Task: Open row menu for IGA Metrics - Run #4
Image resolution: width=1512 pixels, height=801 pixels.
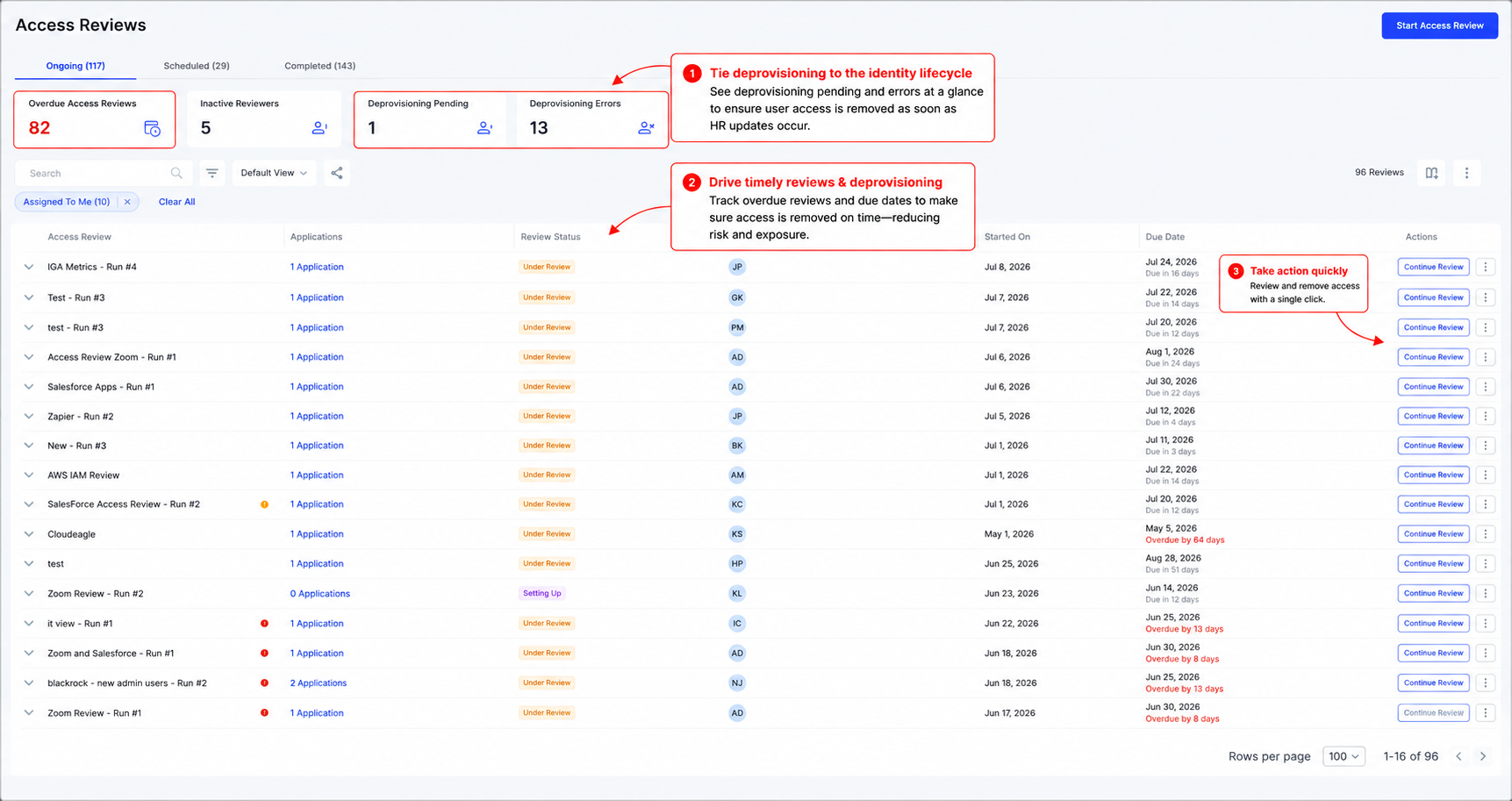Action: [1485, 267]
